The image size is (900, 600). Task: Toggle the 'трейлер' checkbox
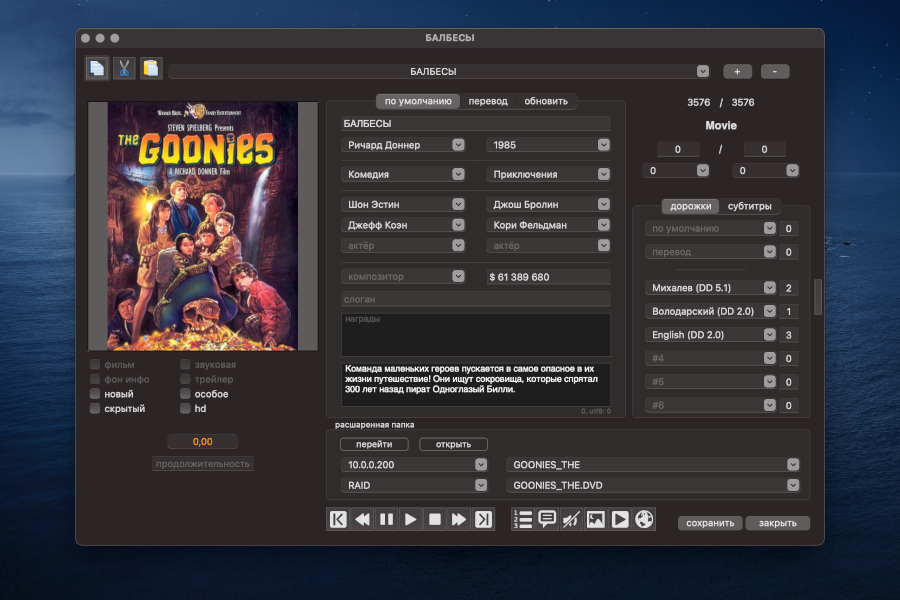coord(185,379)
